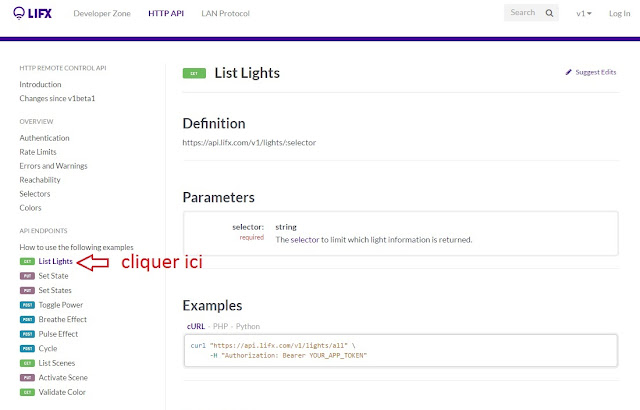Viewport: 640px width, 410px height.
Task: Open the List Scenes endpoint
Action: 57,363
